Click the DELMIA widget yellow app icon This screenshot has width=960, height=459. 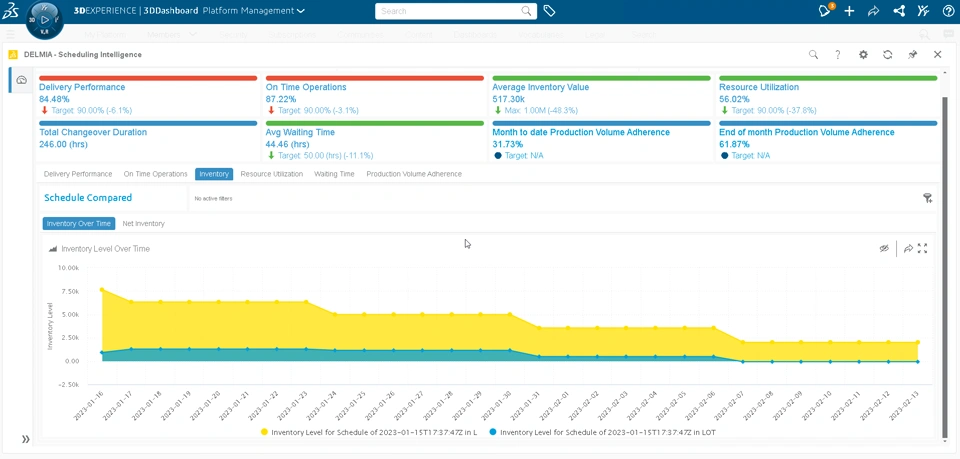12,54
